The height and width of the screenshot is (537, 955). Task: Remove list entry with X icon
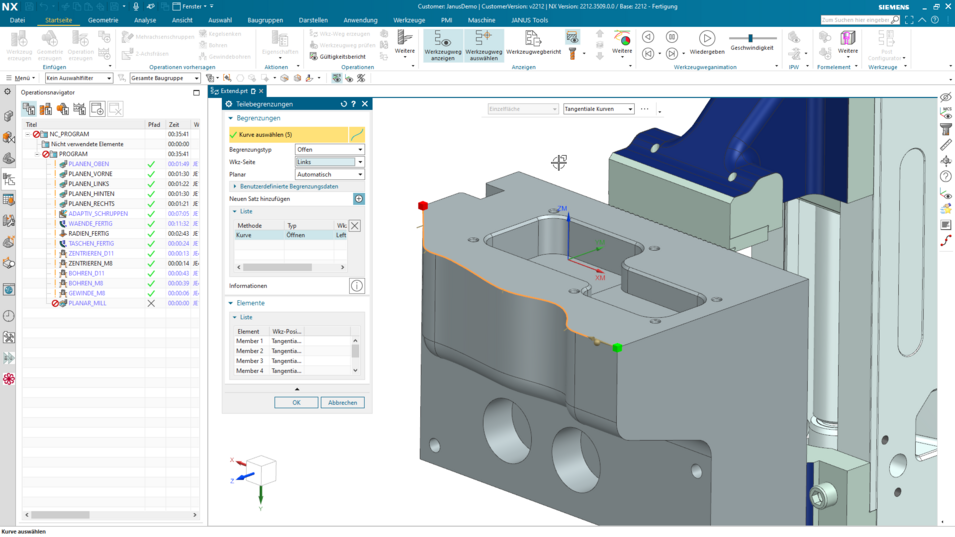(354, 226)
